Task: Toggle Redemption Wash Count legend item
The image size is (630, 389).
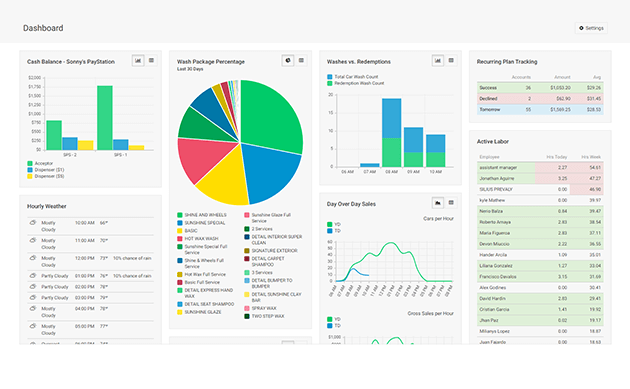Action: [x=356, y=83]
